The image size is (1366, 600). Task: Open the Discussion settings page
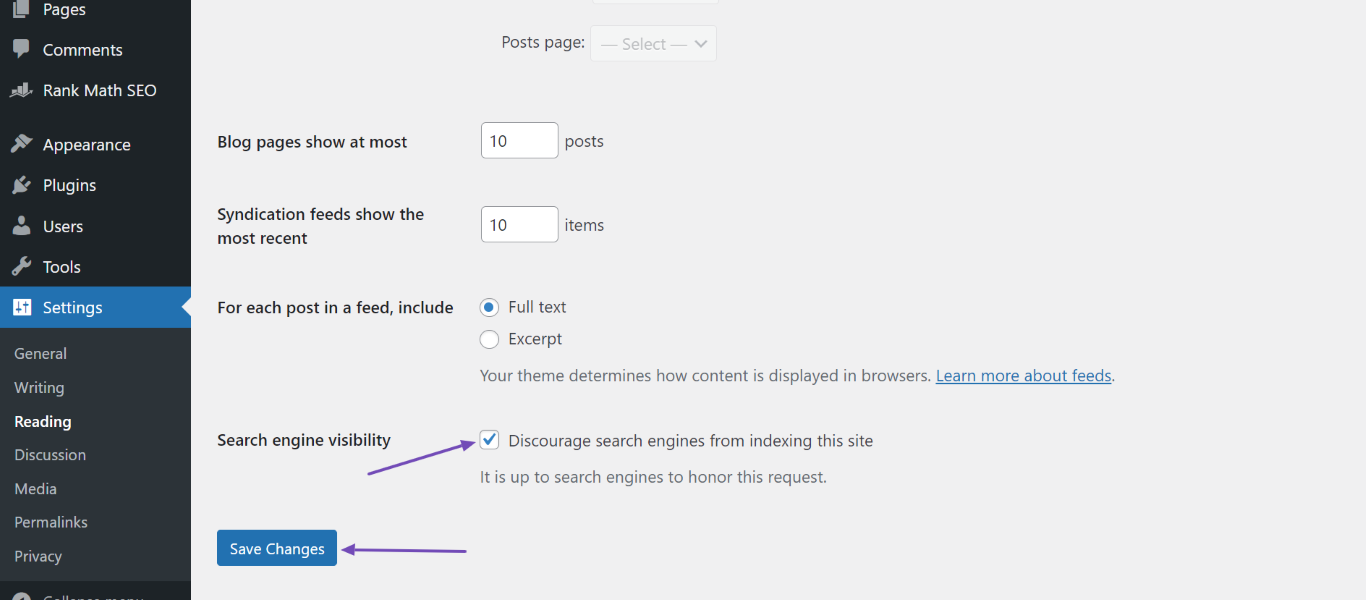click(x=50, y=455)
